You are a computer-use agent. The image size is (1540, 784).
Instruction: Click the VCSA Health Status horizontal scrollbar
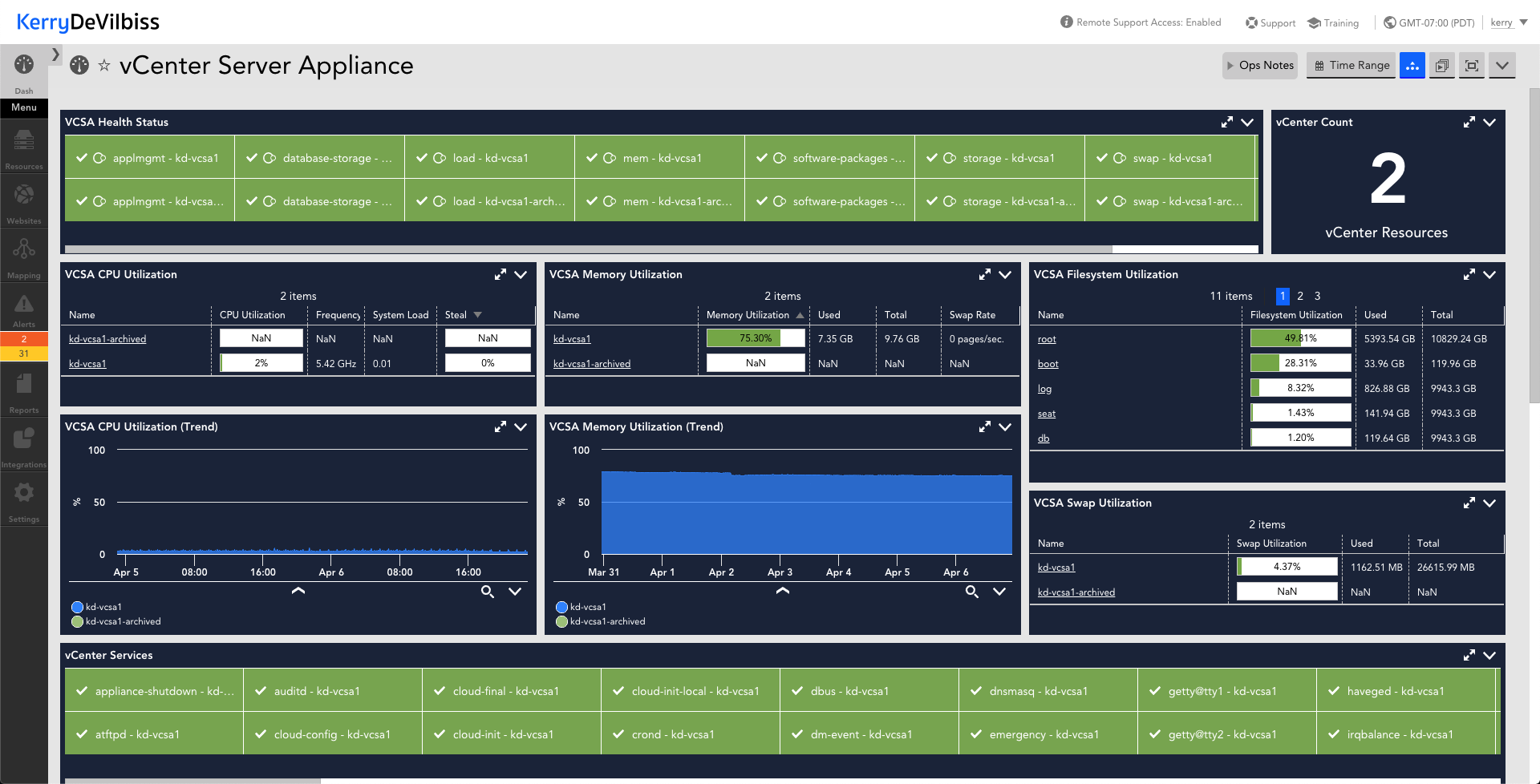[589, 249]
